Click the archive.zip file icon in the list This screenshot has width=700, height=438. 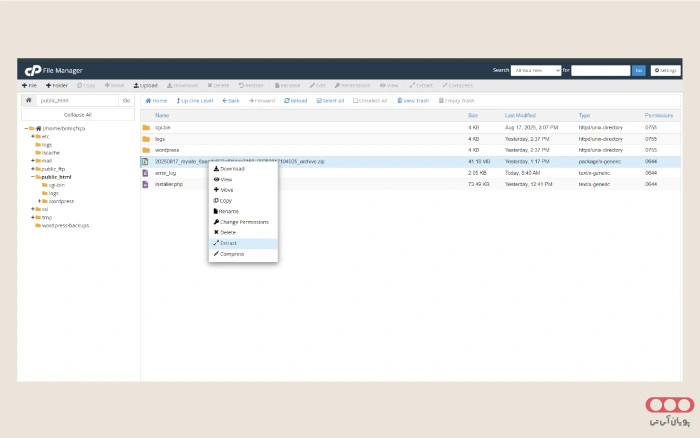pyautogui.click(x=145, y=162)
